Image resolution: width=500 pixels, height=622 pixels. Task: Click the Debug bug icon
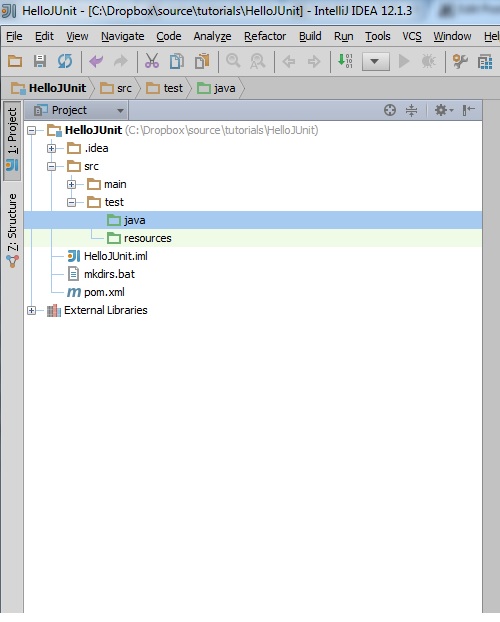click(429, 61)
